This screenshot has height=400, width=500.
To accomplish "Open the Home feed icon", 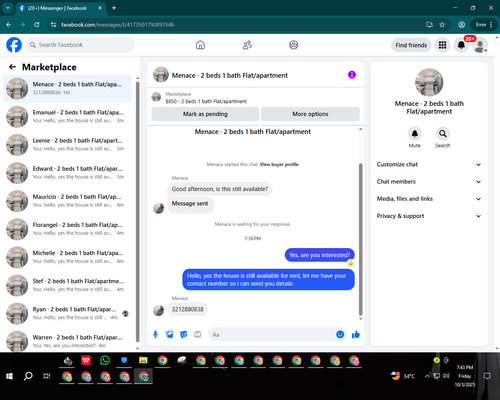I will click(200, 45).
